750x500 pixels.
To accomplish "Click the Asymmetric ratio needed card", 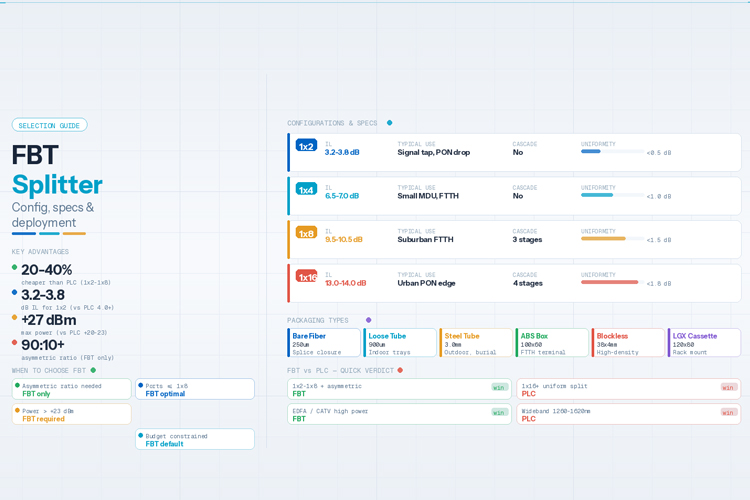I will pos(72,389).
